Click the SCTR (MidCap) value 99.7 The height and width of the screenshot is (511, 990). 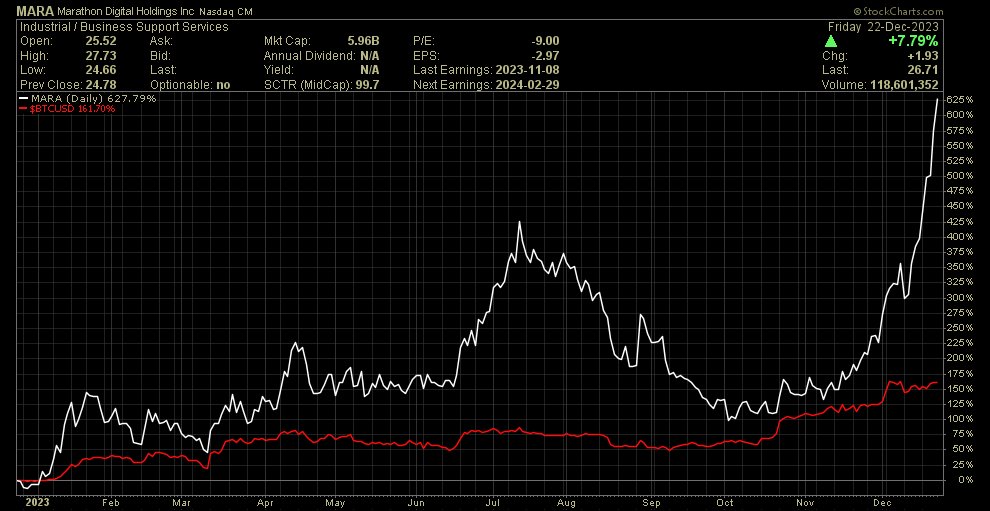tap(367, 85)
